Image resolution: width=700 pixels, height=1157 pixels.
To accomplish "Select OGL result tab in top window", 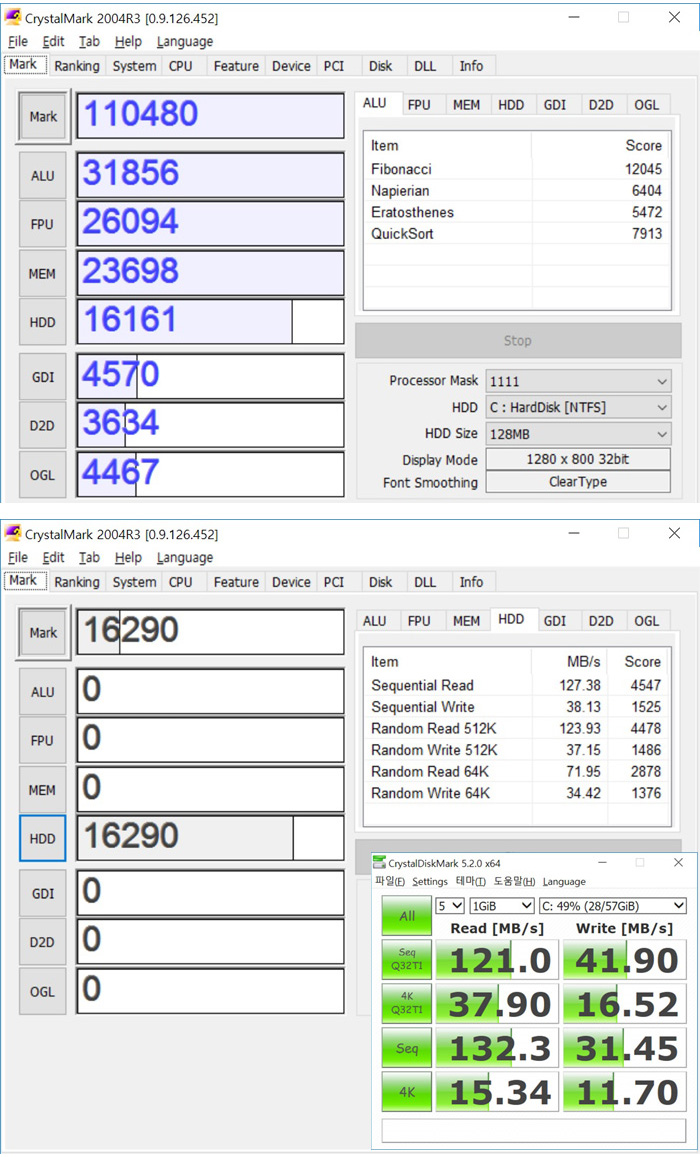I will (x=647, y=105).
